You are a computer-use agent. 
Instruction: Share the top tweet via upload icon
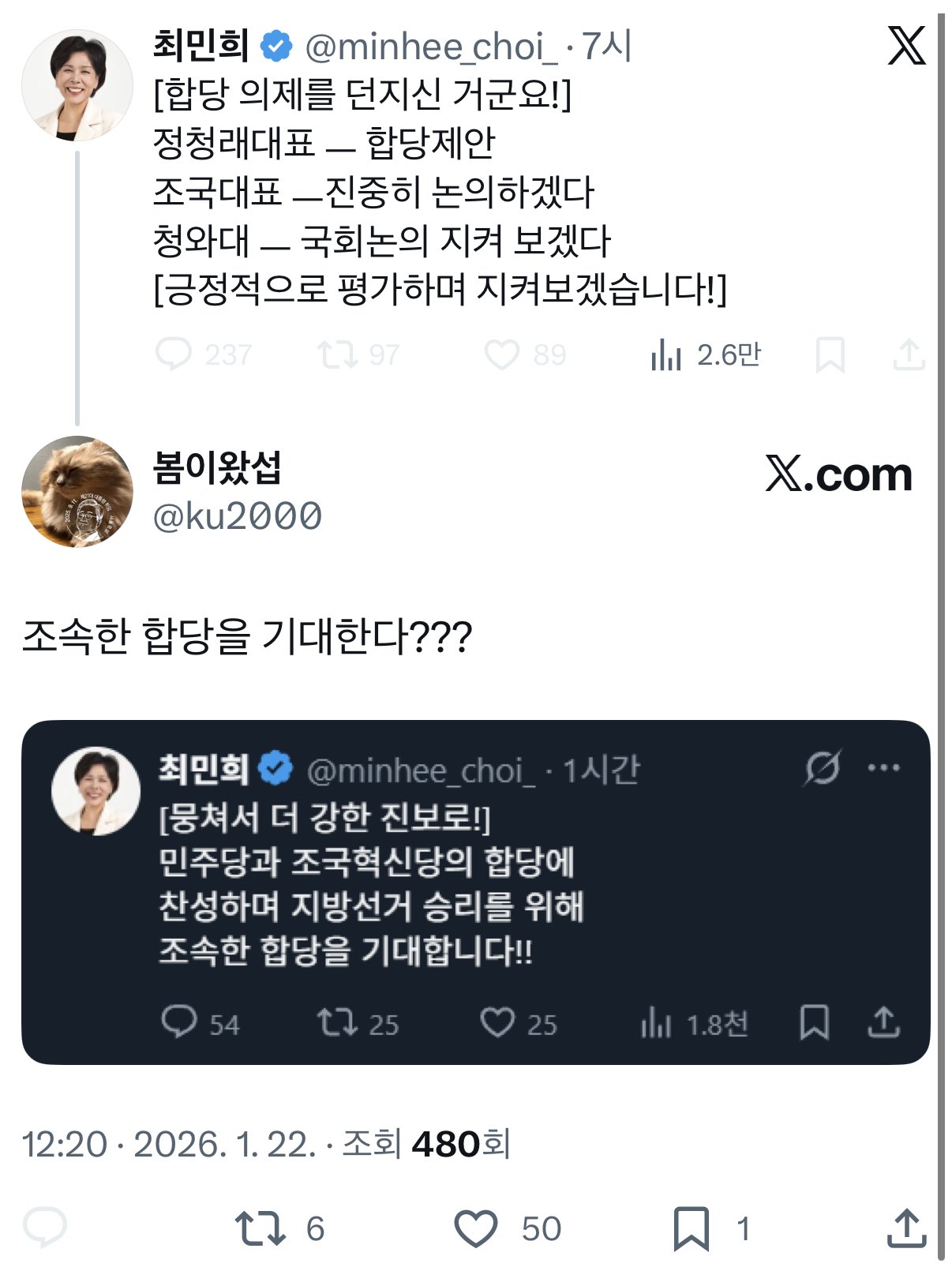(x=909, y=354)
